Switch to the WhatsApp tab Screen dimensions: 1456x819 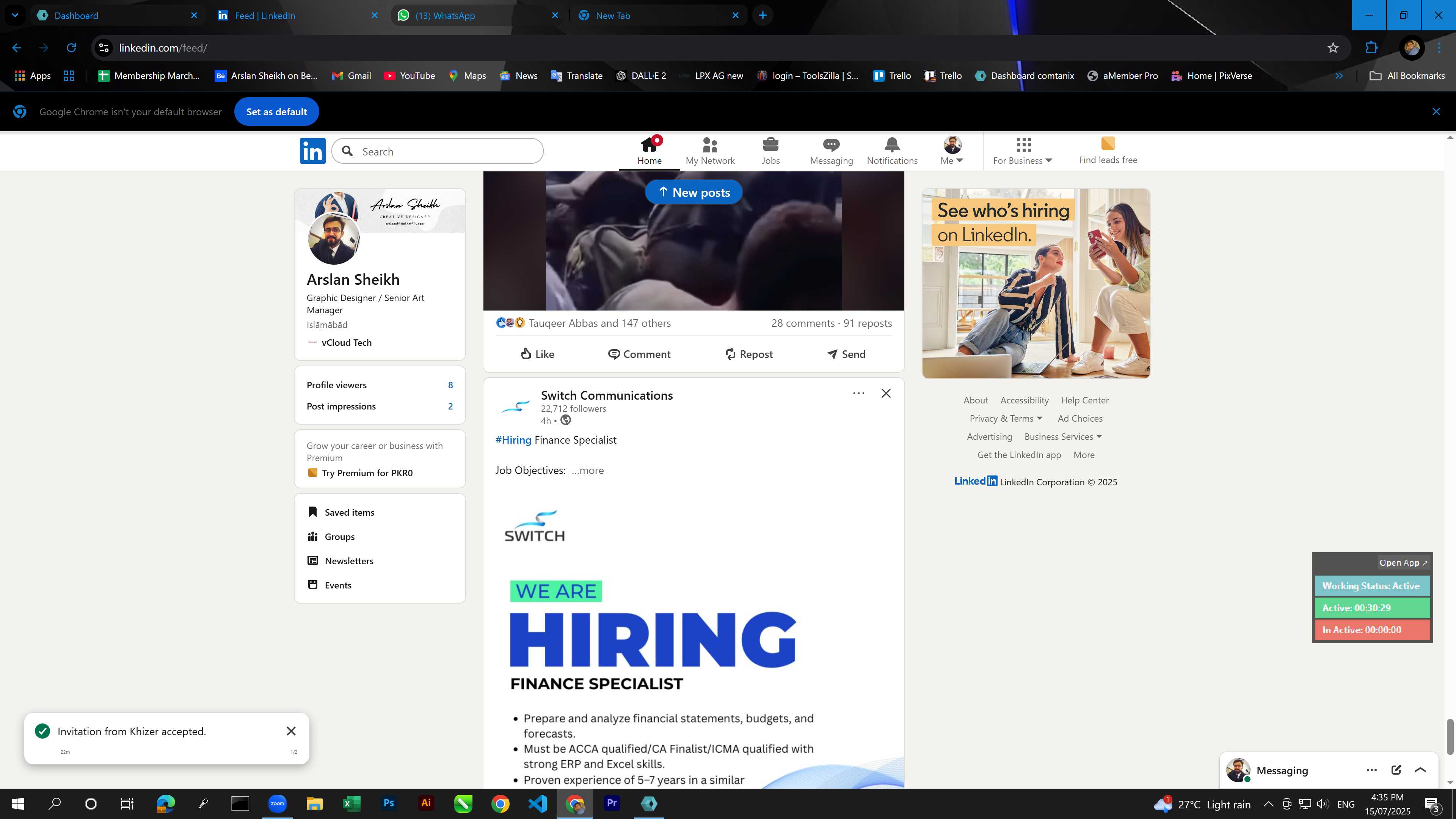tap(478, 15)
